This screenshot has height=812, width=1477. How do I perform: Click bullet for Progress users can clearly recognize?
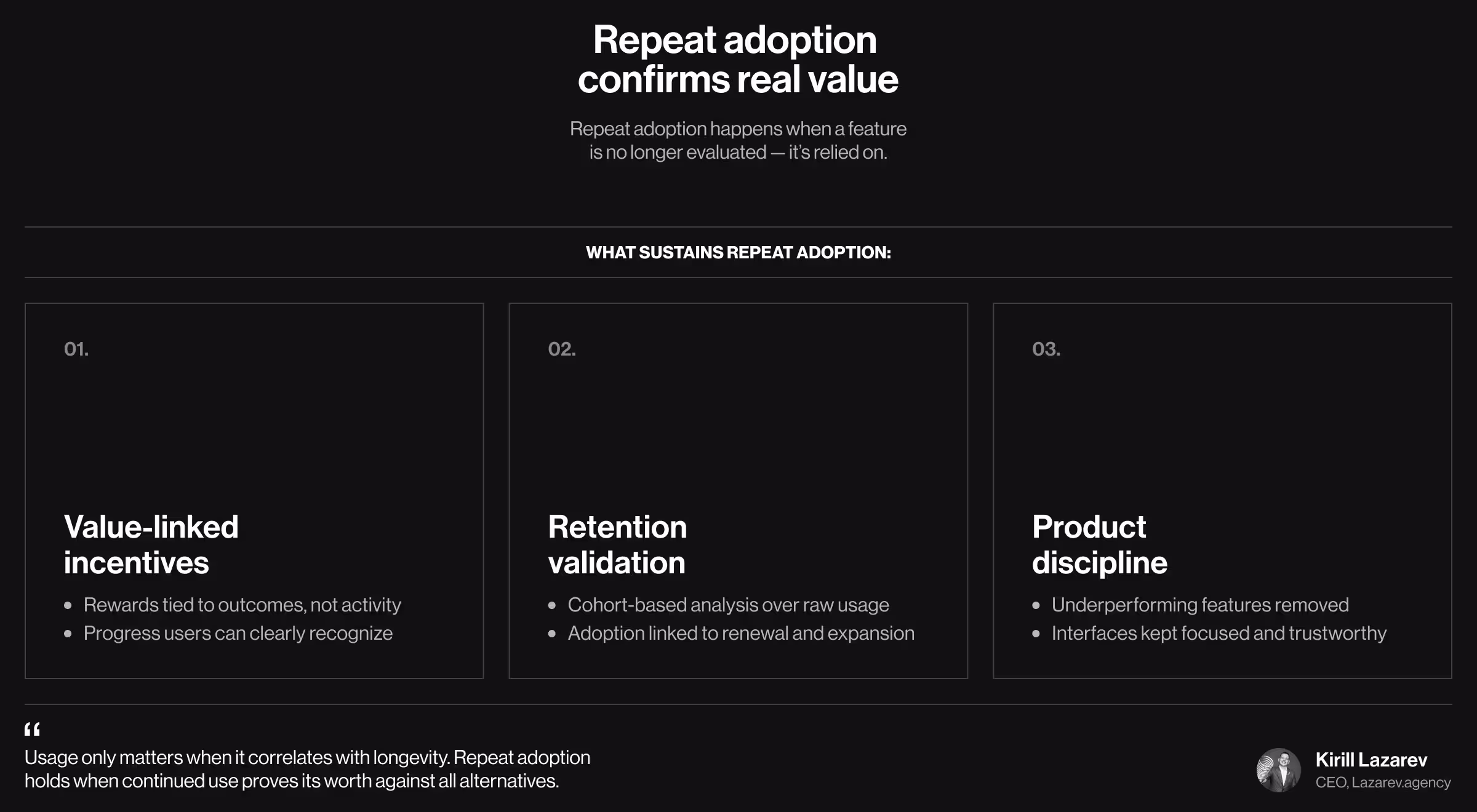coord(228,633)
